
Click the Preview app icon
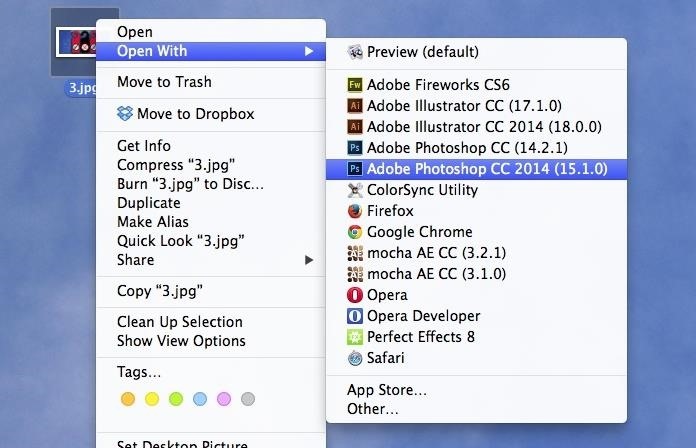point(355,52)
